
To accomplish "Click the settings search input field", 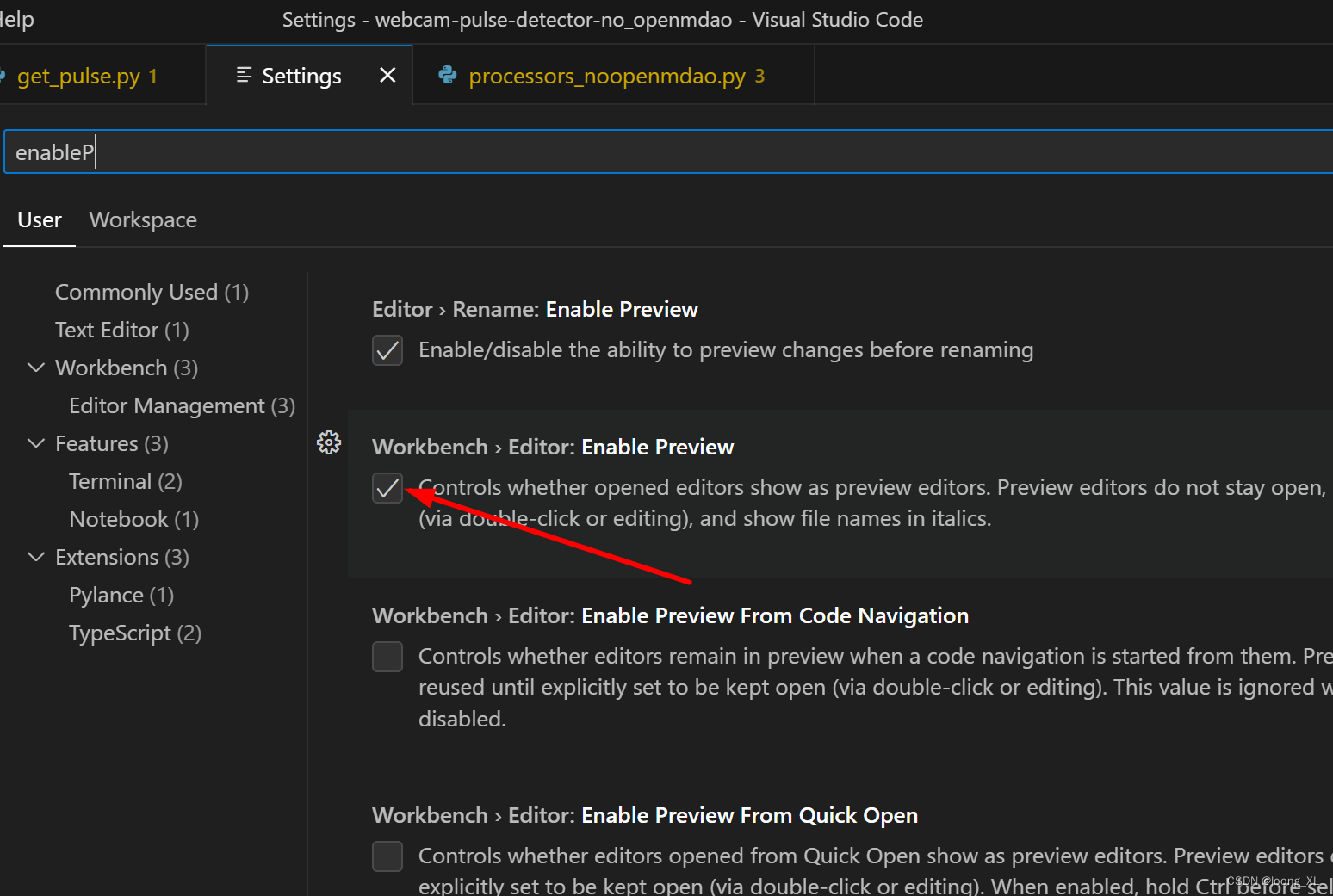I will (x=668, y=152).
